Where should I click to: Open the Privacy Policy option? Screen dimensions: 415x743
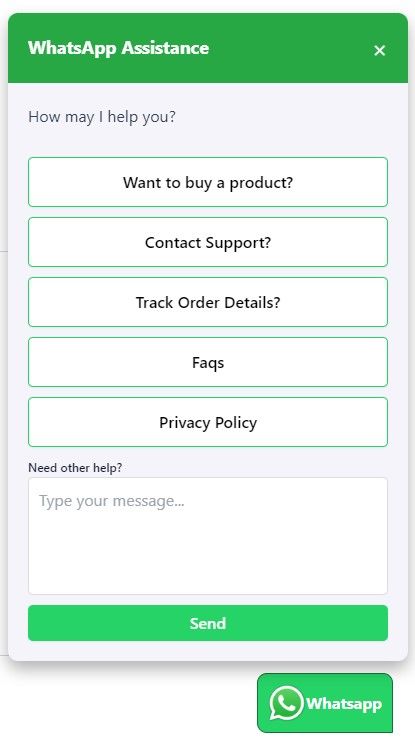[208, 422]
